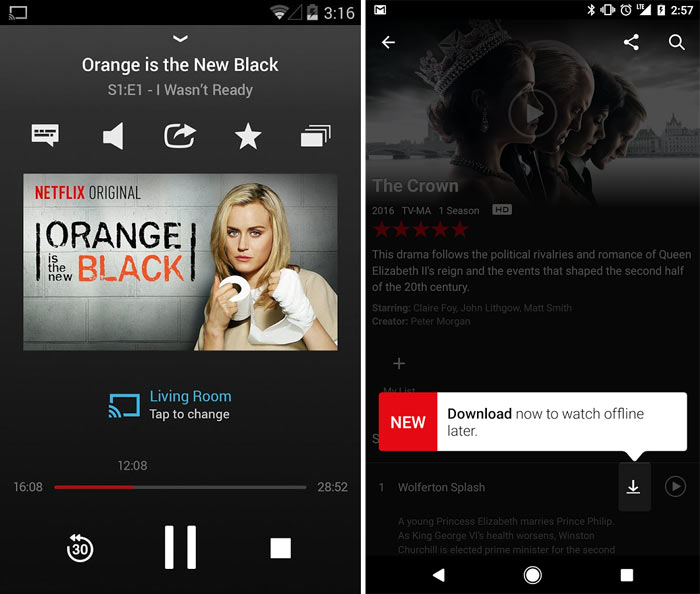Pause the playback
Viewport: 700px width, 594px height.
point(180,547)
